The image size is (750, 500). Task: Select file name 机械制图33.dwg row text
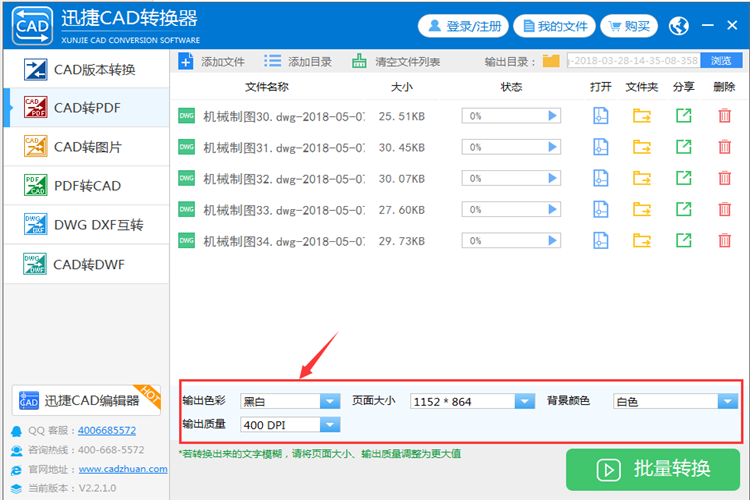(x=284, y=210)
